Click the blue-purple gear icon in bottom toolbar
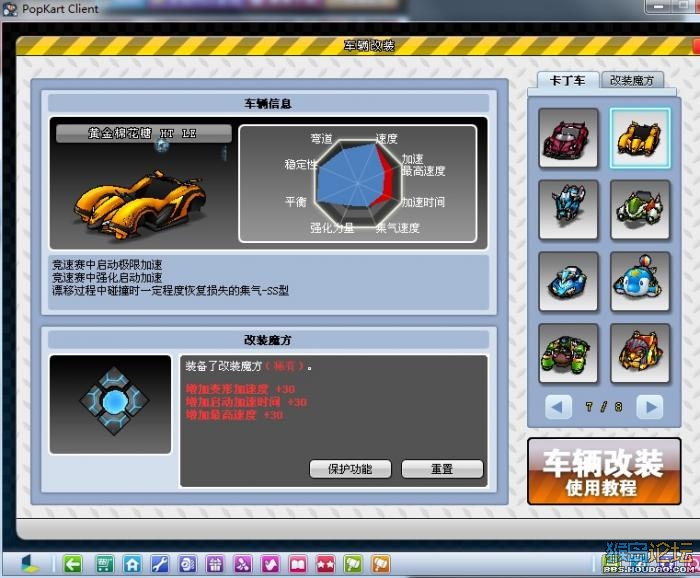 click(187, 565)
